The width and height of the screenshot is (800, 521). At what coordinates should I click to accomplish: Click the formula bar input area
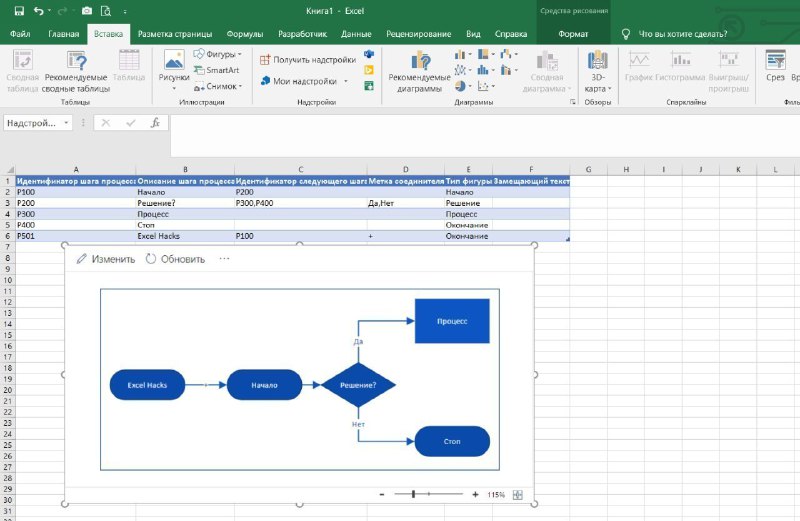pyautogui.click(x=485, y=135)
